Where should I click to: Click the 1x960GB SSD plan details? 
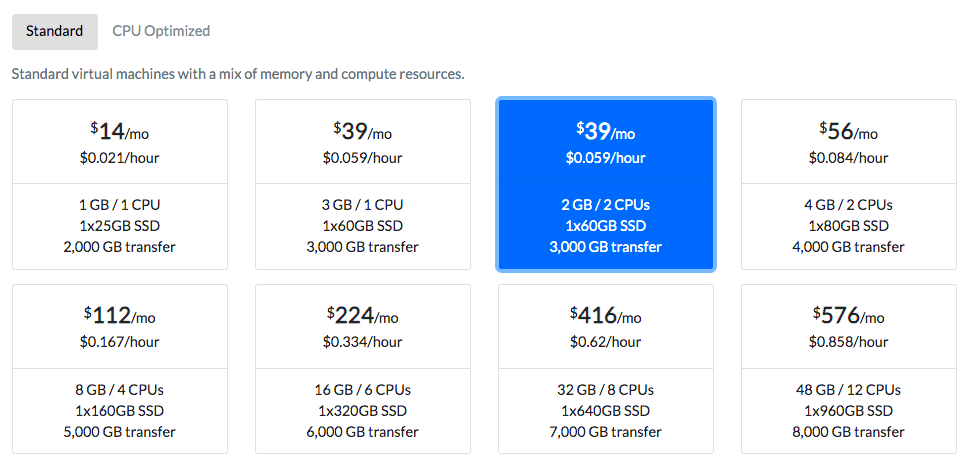[x=849, y=411]
